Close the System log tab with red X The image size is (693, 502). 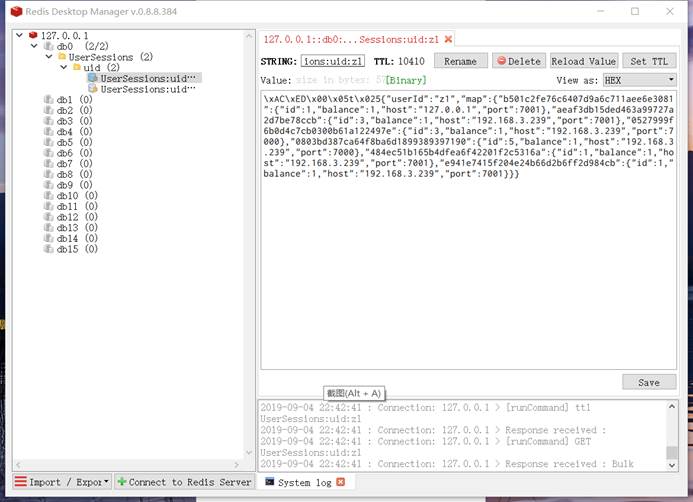point(340,482)
